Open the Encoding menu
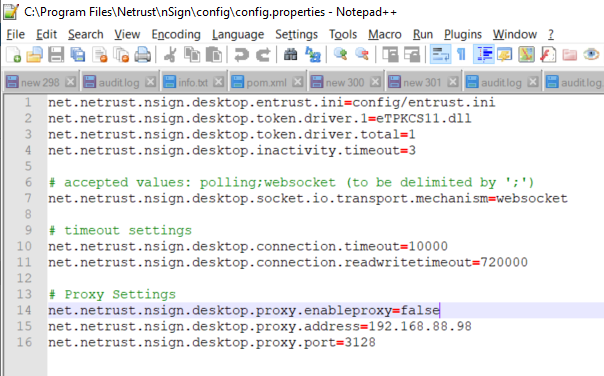The width and height of the screenshot is (604, 376). click(176, 34)
